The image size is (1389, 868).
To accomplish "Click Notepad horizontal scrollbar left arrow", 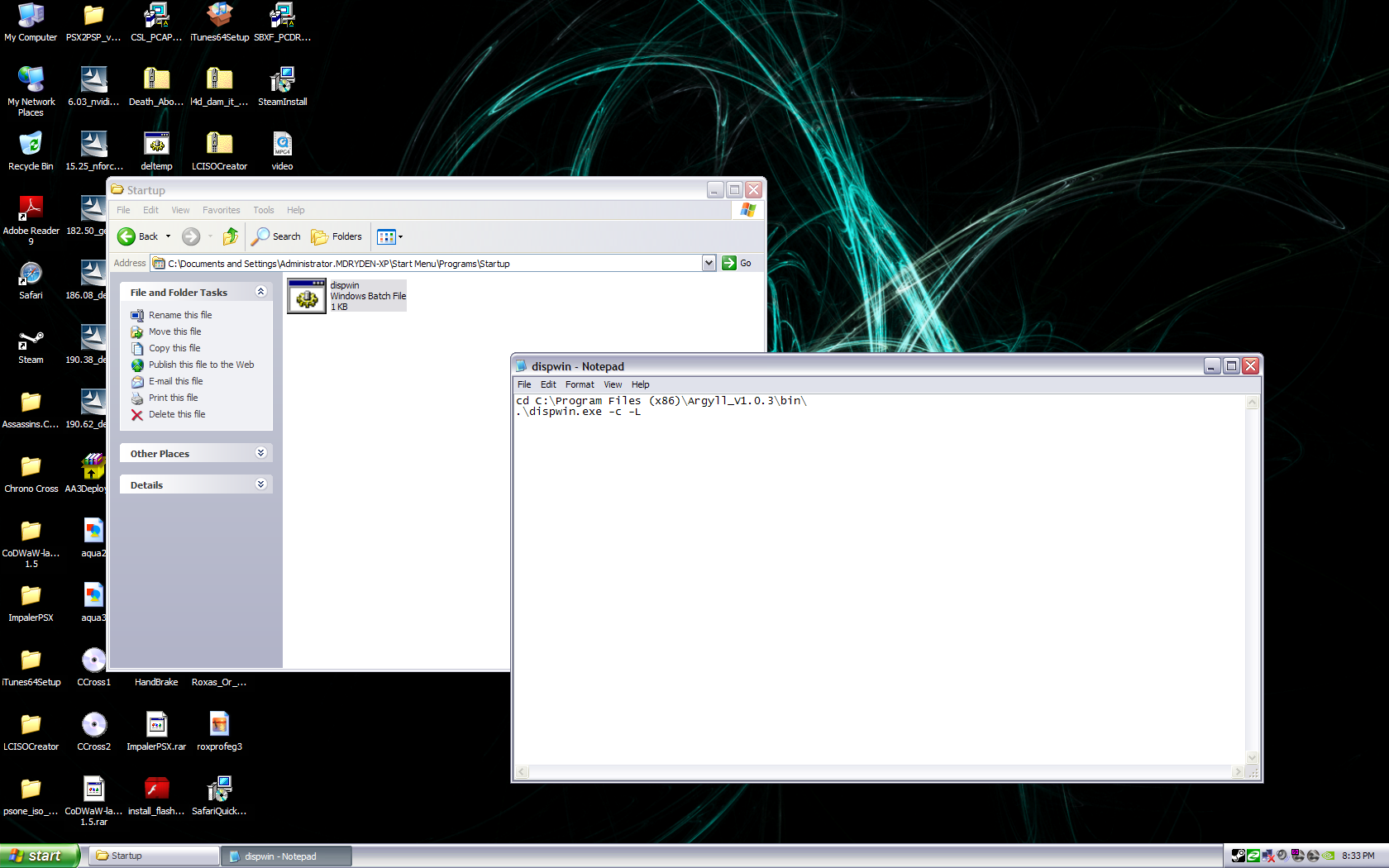I will (522, 772).
